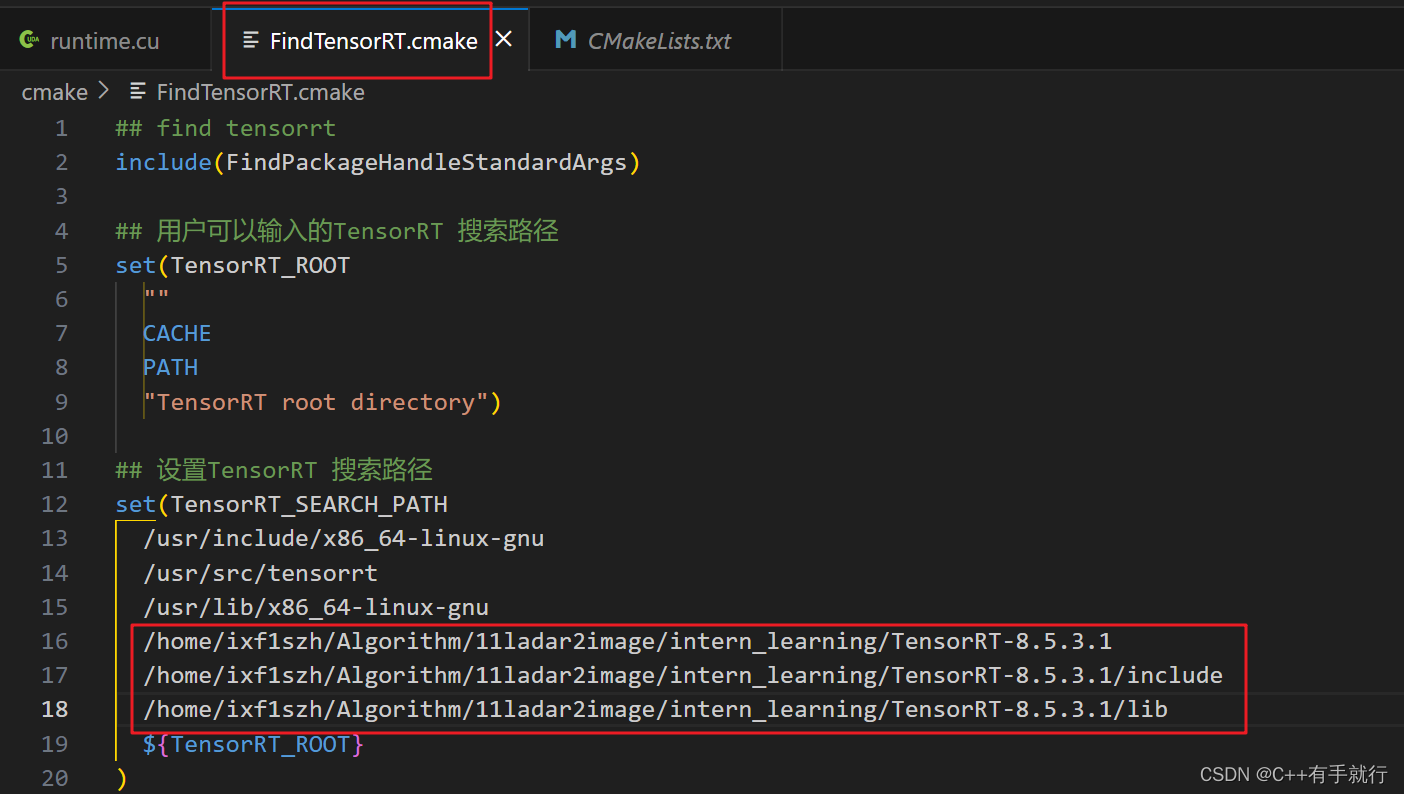Open the cmake folder in the breadcrumb
This screenshot has width=1404, height=794.
tap(54, 91)
